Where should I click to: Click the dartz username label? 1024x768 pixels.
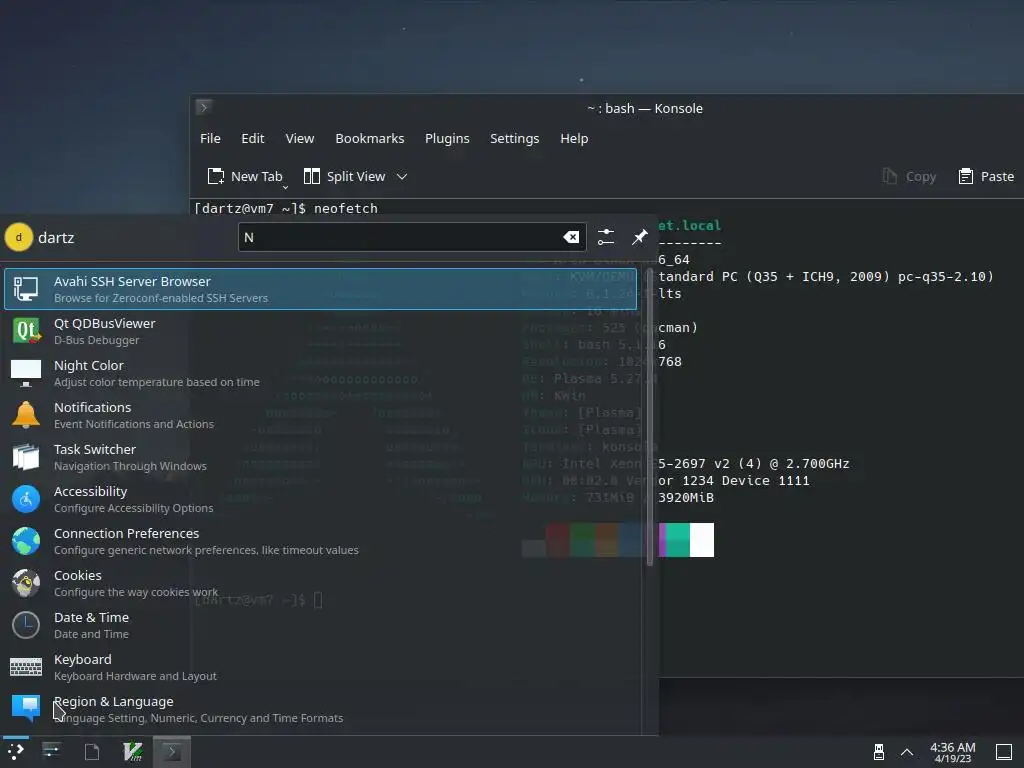point(56,238)
